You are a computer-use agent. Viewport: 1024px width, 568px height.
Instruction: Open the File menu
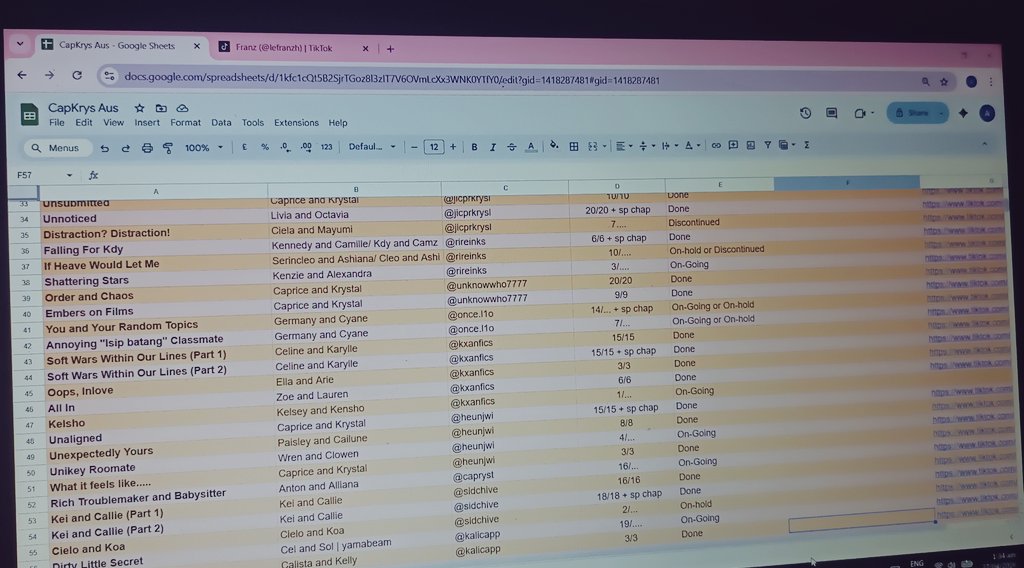pyautogui.click(x=57, y=123)
